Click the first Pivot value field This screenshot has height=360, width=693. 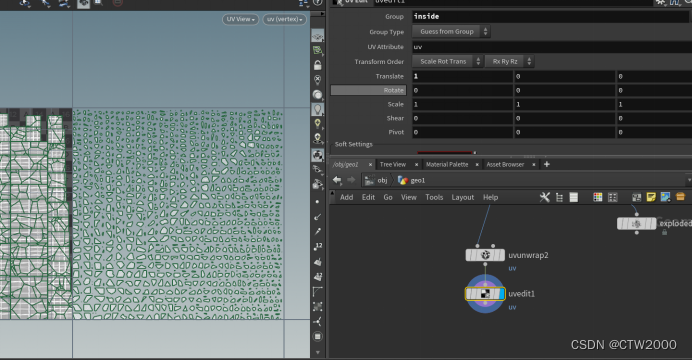click(462, 132)
